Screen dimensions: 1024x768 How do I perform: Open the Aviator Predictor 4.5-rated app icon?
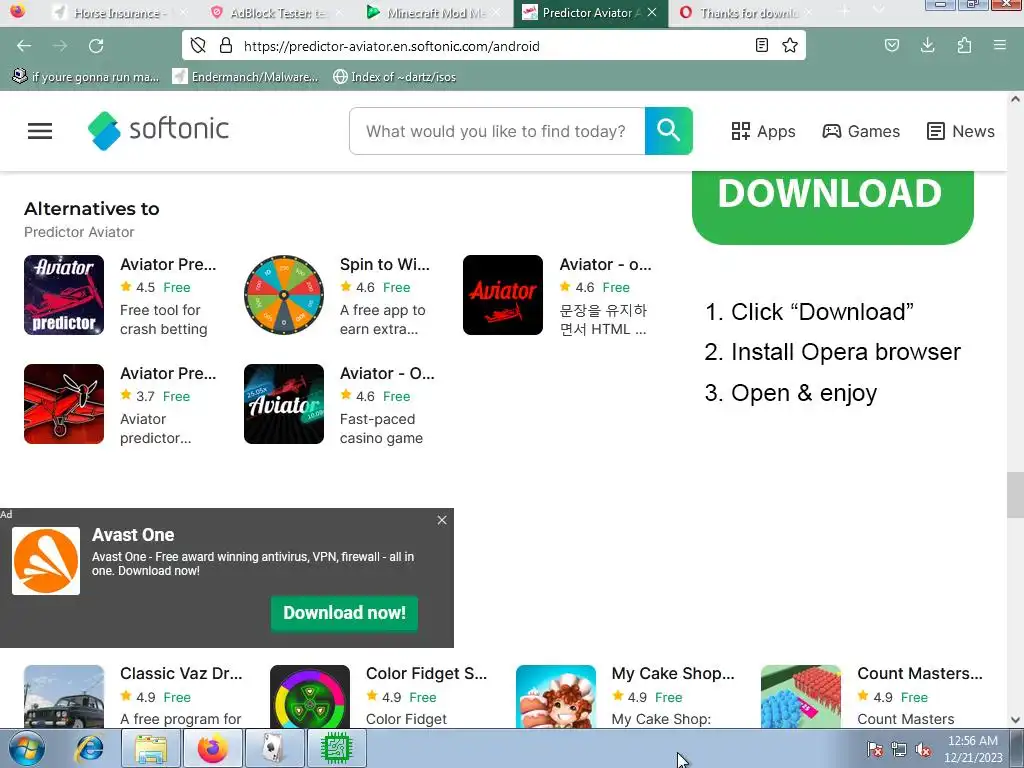click(64, 295)
